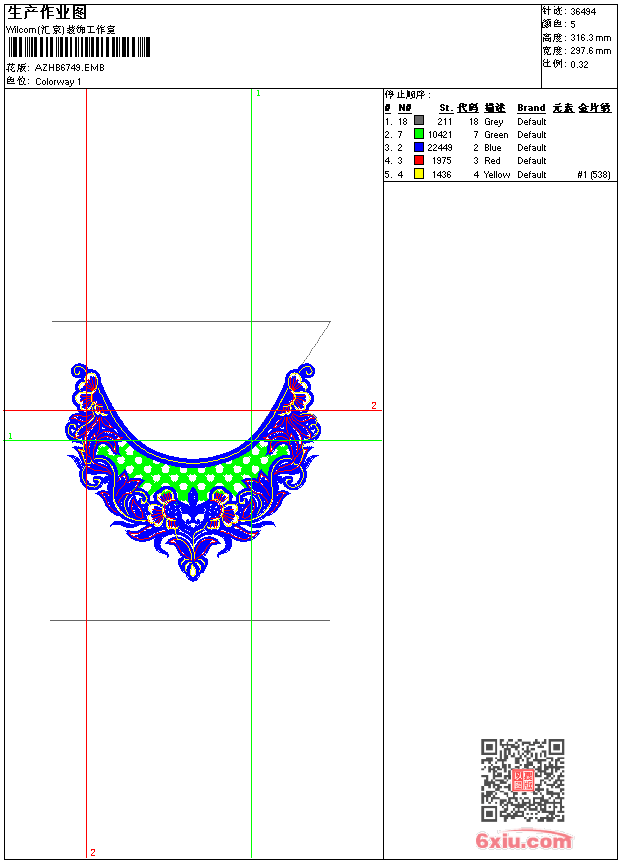Select the Yellow row's #1 (538) sequin entry
The image size is (620, 860).
coord(594,175)
